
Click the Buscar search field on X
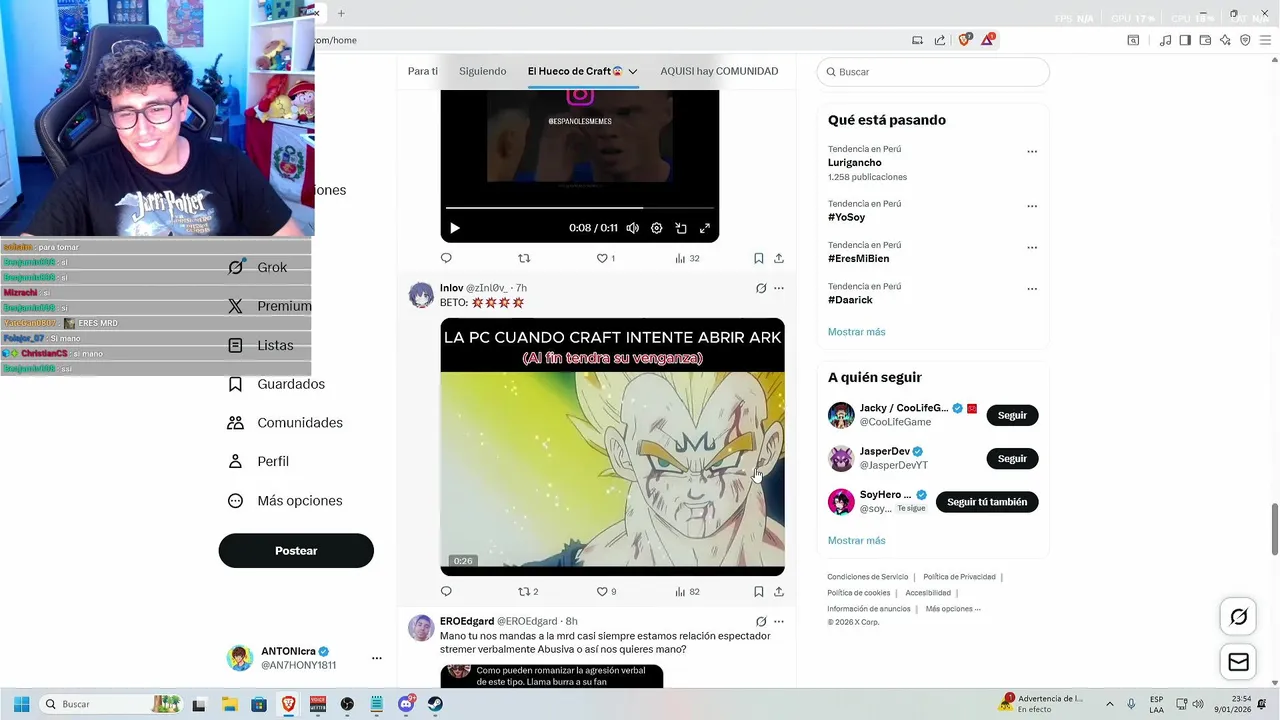[x=933, y=72]
